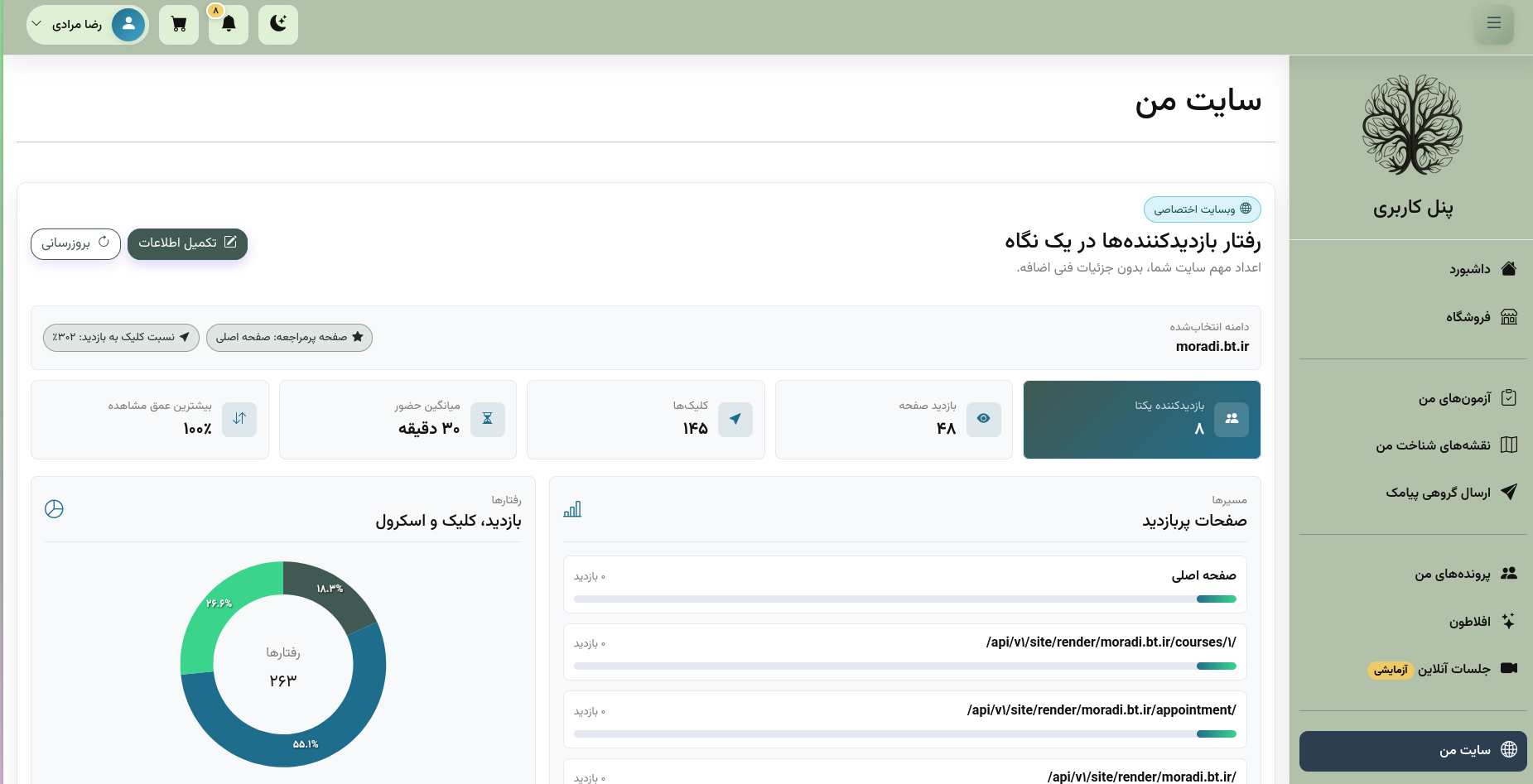The width and height of the screenshot is (1533, 784).
Task: Click the صفحه اصلی page row
Action: pyautogui.click(x=905, y=584)
